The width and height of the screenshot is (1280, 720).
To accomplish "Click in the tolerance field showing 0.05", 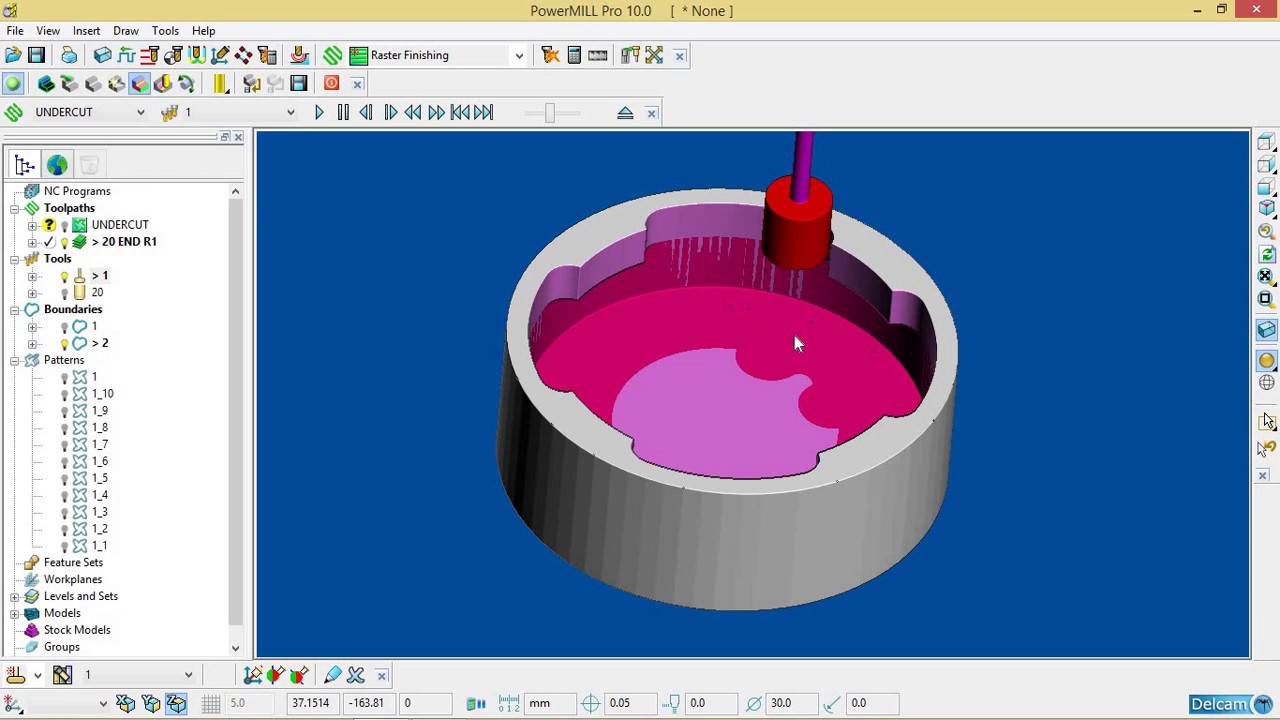I will click(x=632, y=703).
